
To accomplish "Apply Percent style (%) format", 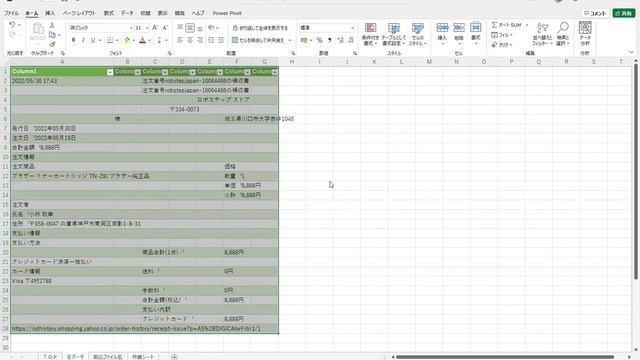I will tap(320, 40).
